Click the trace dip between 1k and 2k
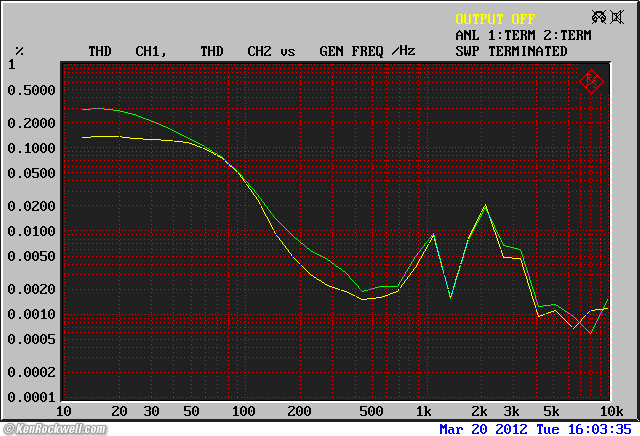The image size is (640, 436). tap(451, 297)
